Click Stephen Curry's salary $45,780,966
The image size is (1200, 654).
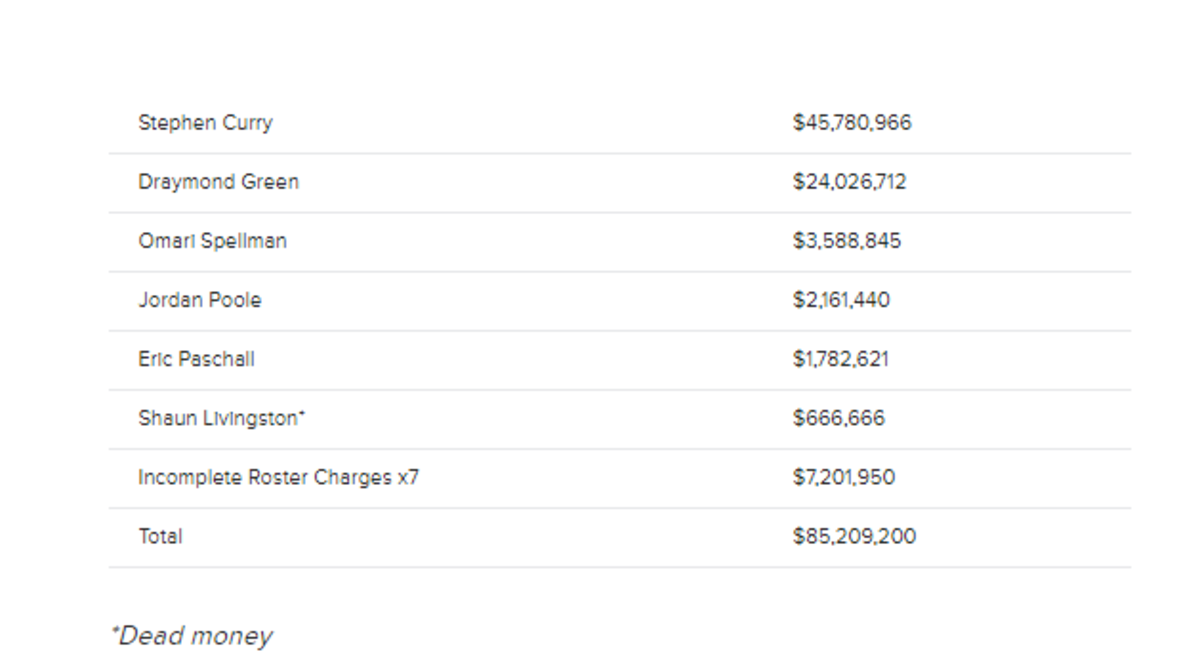(852, 123)
